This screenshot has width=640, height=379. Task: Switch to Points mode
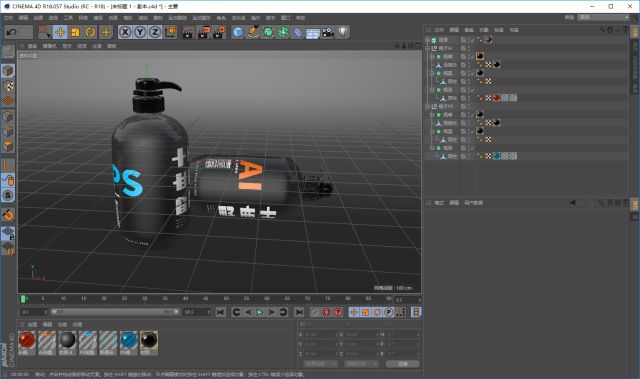pyautogui.click(x=8, y=116)
